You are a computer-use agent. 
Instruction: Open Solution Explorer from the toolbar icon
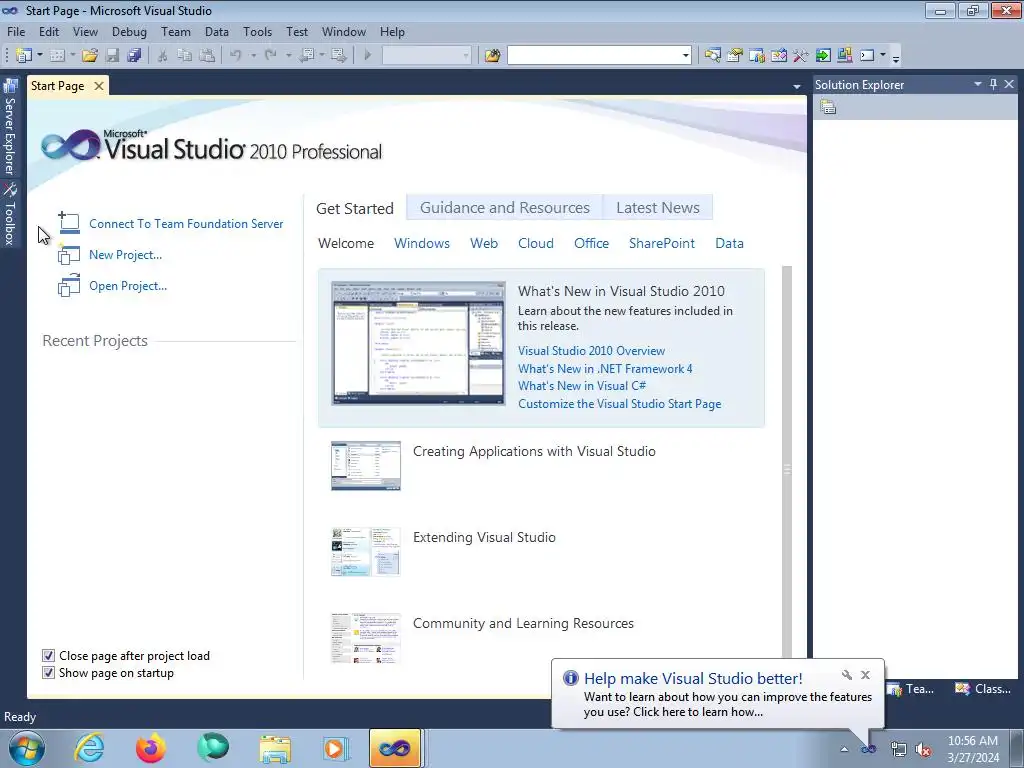[x=712, y=56]
